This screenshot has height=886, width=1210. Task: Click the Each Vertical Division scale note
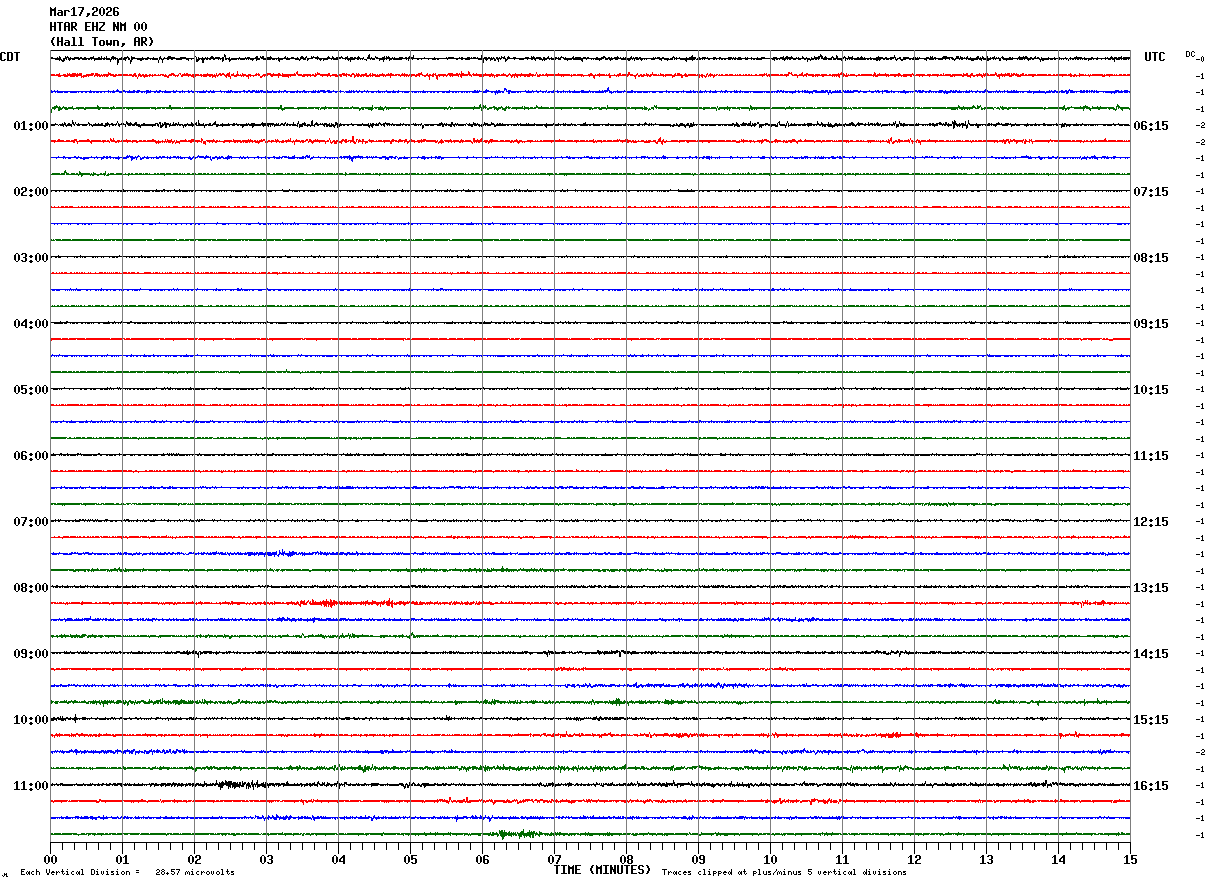click(127, 873)
